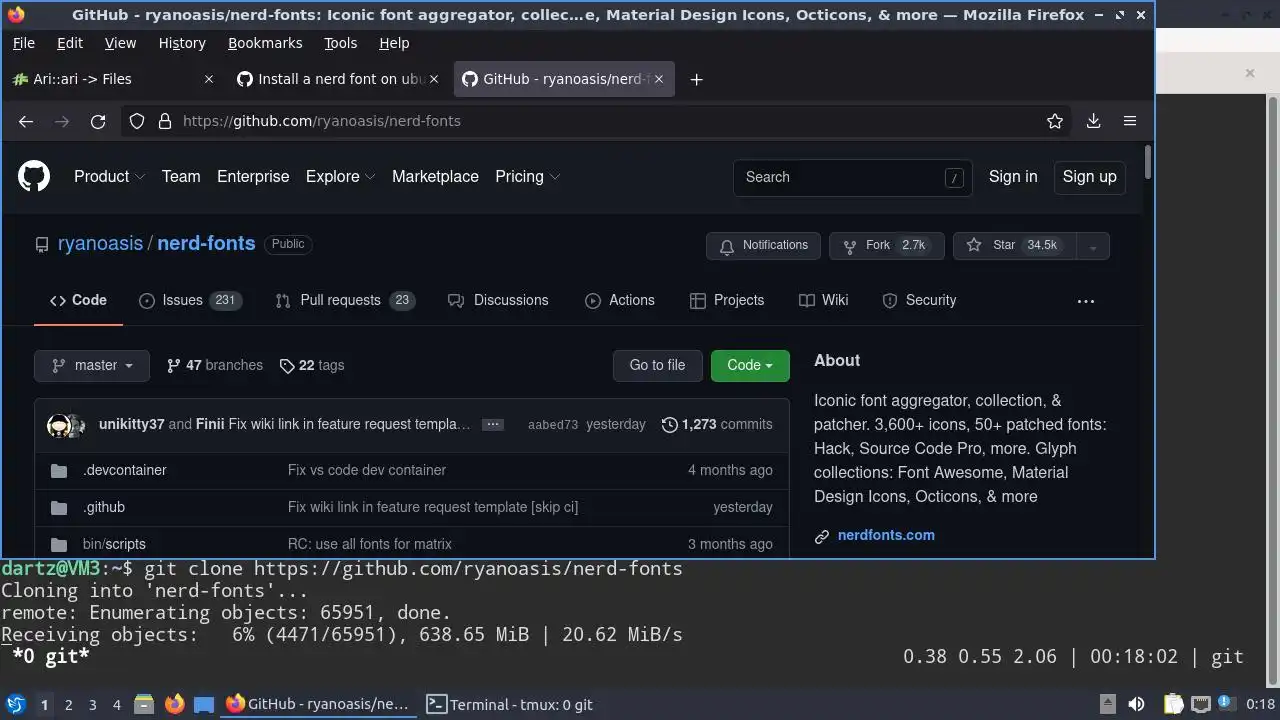This screenshot has height=720, width=1280.
Task: Click the three-dots more tabs icon in repo nav
Action: point(1086,301)
